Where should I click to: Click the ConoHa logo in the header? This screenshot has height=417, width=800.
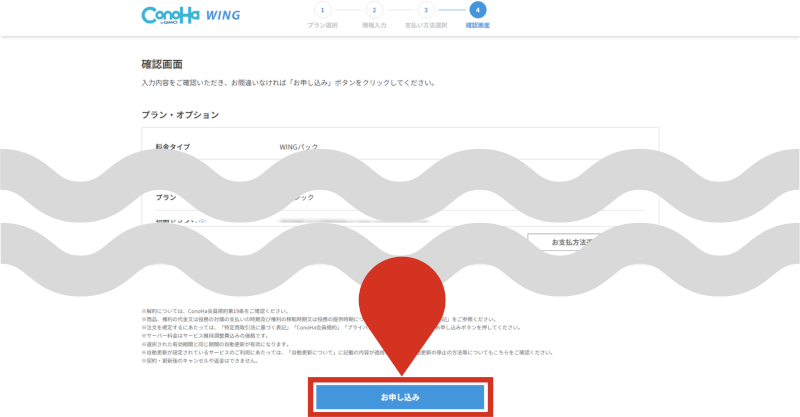tap(173, 16)
